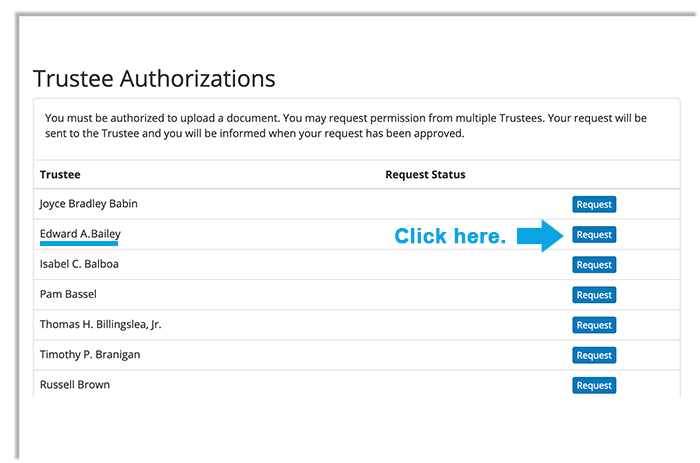Request permission from Russell Brown
The height and width of the screenshot is (463, 700).
click(594, 385)
